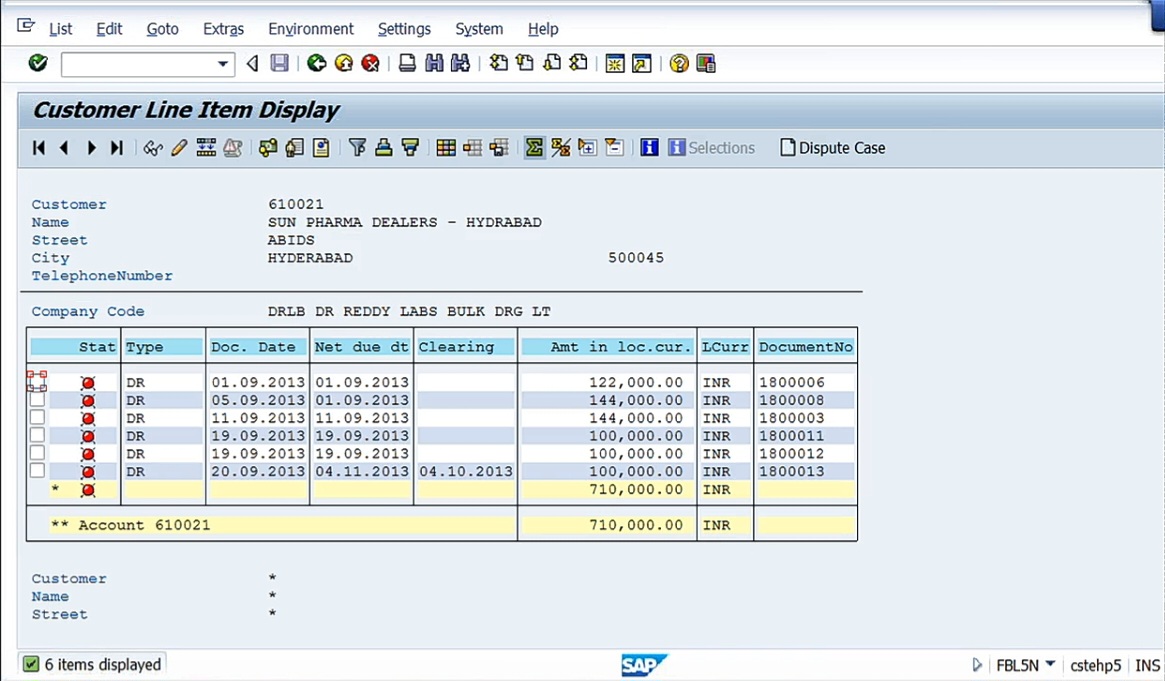The image size is (1165, 681).
Task: Click the SAP logo in status bar
Action: 643,665
